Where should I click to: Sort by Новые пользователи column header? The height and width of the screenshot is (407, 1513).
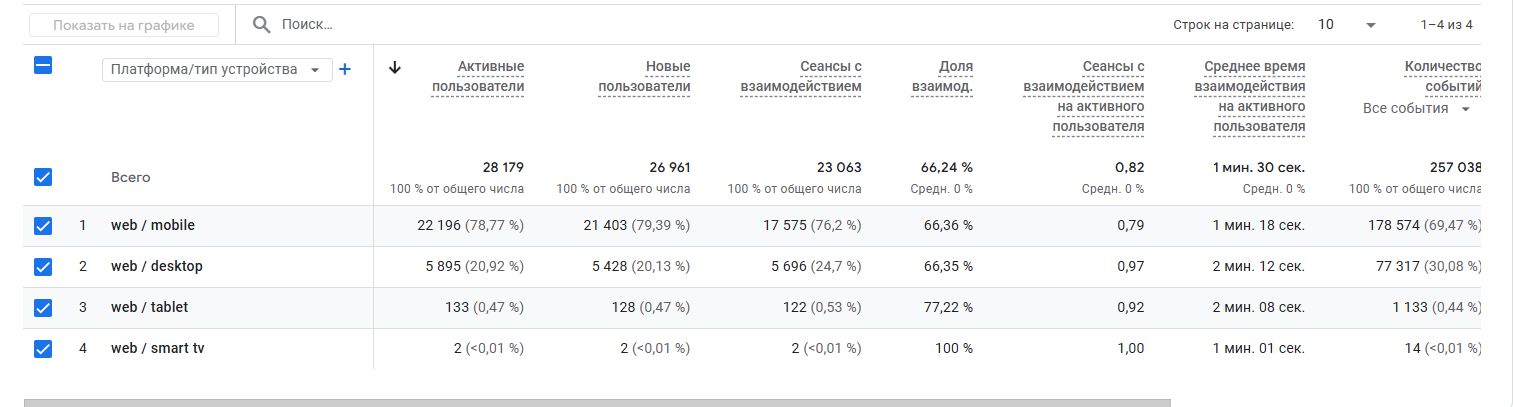point(644,76)
